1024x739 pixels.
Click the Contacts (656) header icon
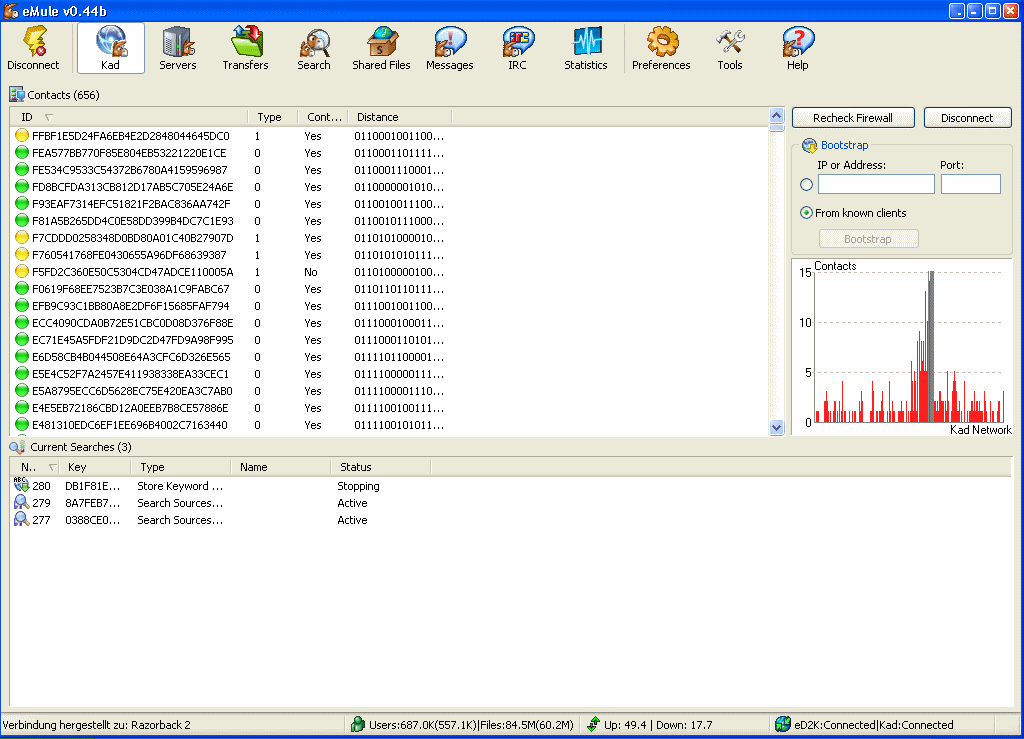pos(16,95)
